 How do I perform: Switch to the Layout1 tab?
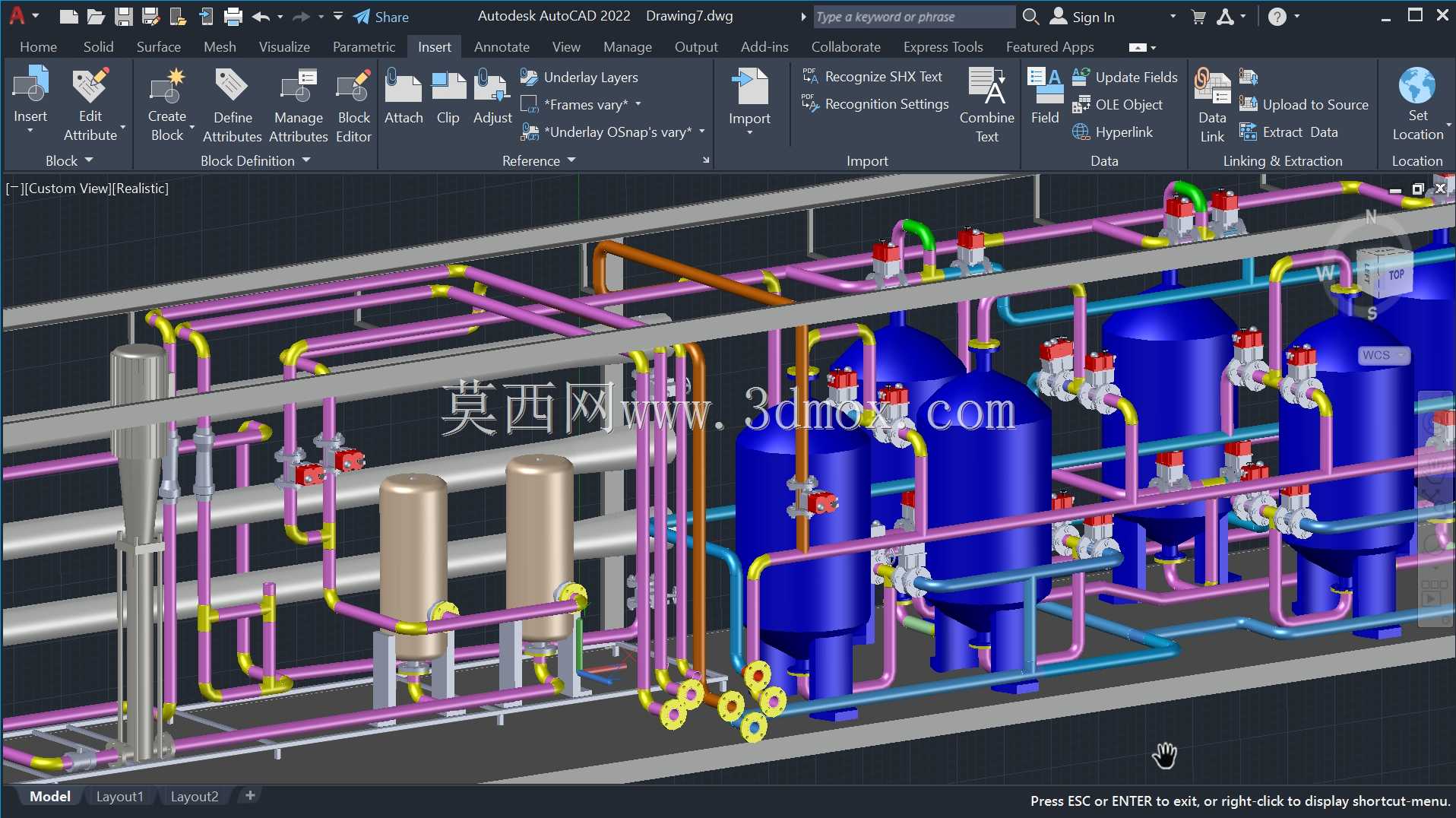click(x=119, y=796)
